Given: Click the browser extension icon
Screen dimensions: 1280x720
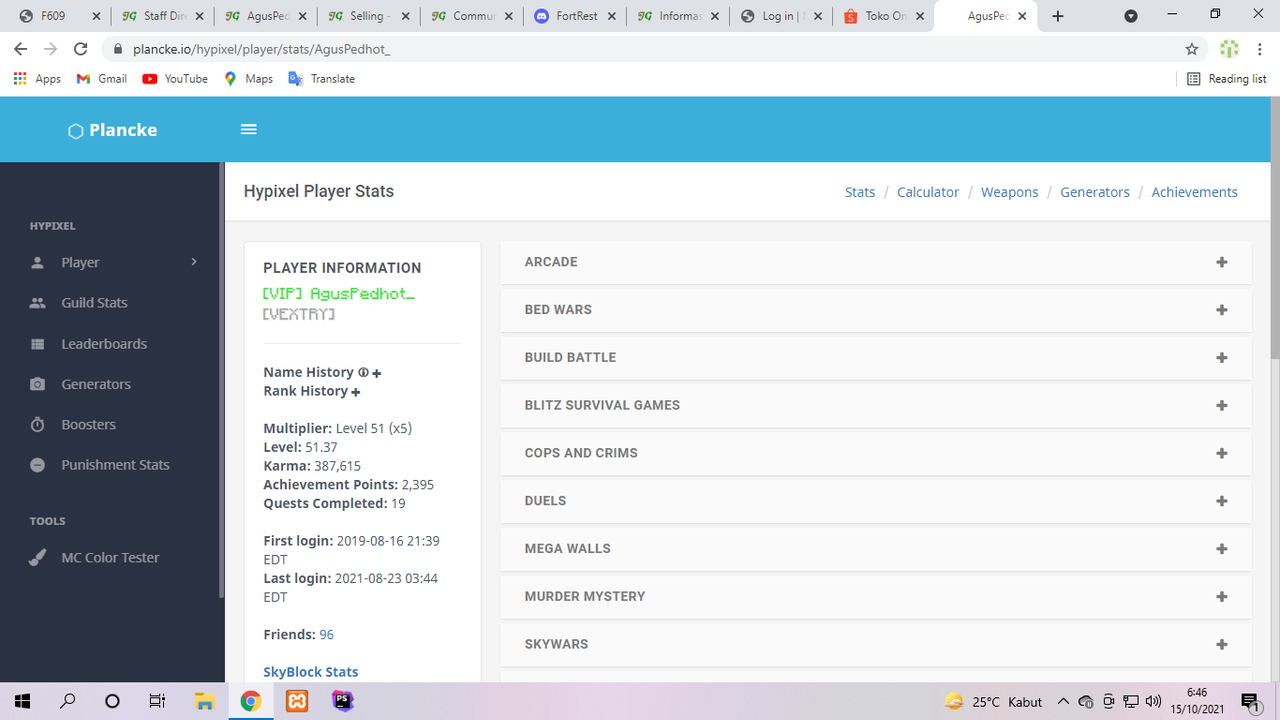Looking at the screenshot, I should tap(1230, 49).
